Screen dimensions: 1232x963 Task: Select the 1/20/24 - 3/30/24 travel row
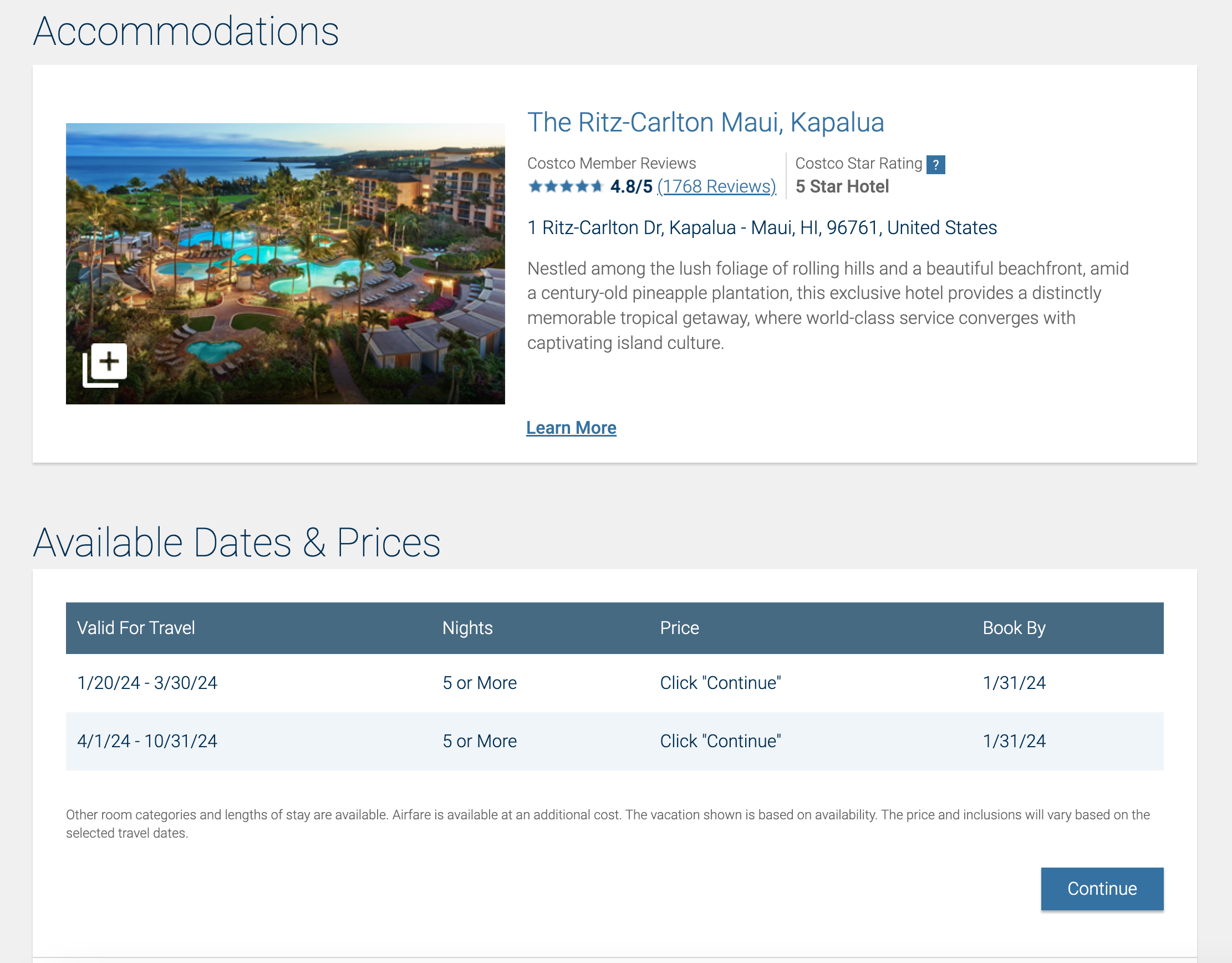click(147, 683)
